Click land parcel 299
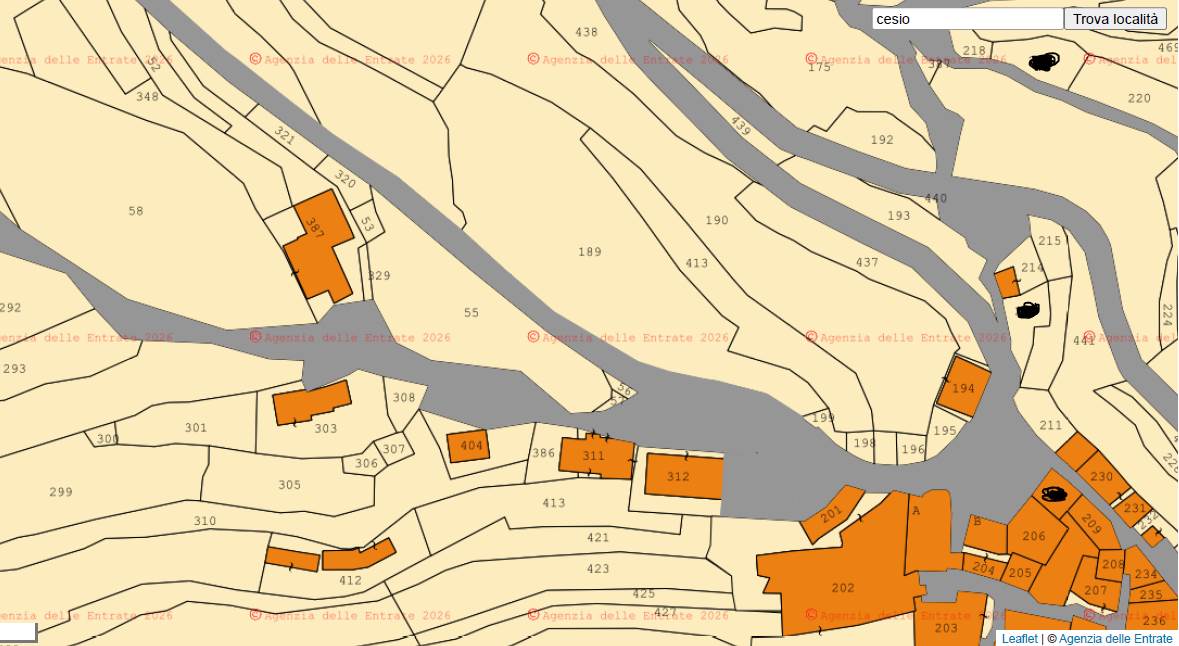Image resolution: width=1179 pixels, height=646 pixels. pos(60,492)
